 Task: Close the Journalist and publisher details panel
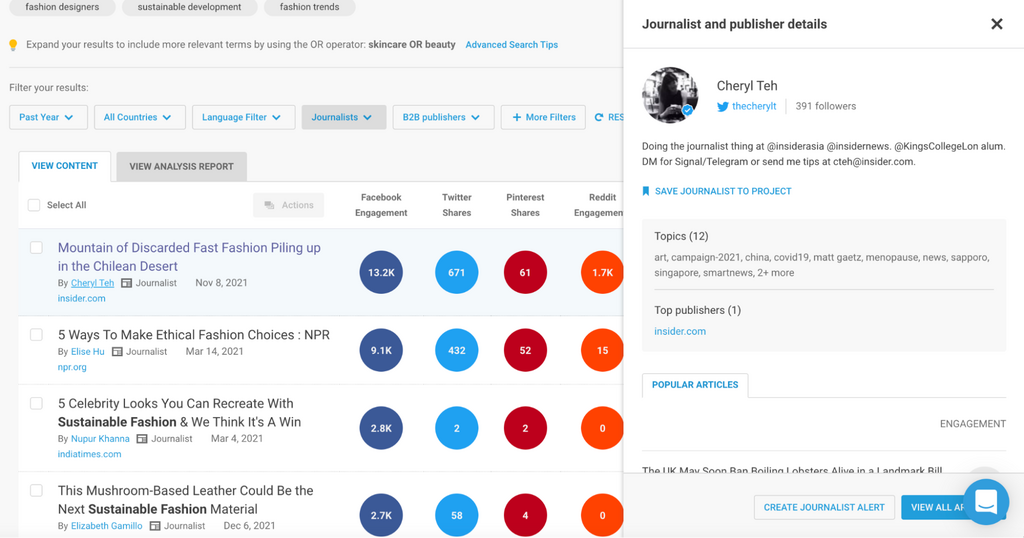click(x=996, y=24)
